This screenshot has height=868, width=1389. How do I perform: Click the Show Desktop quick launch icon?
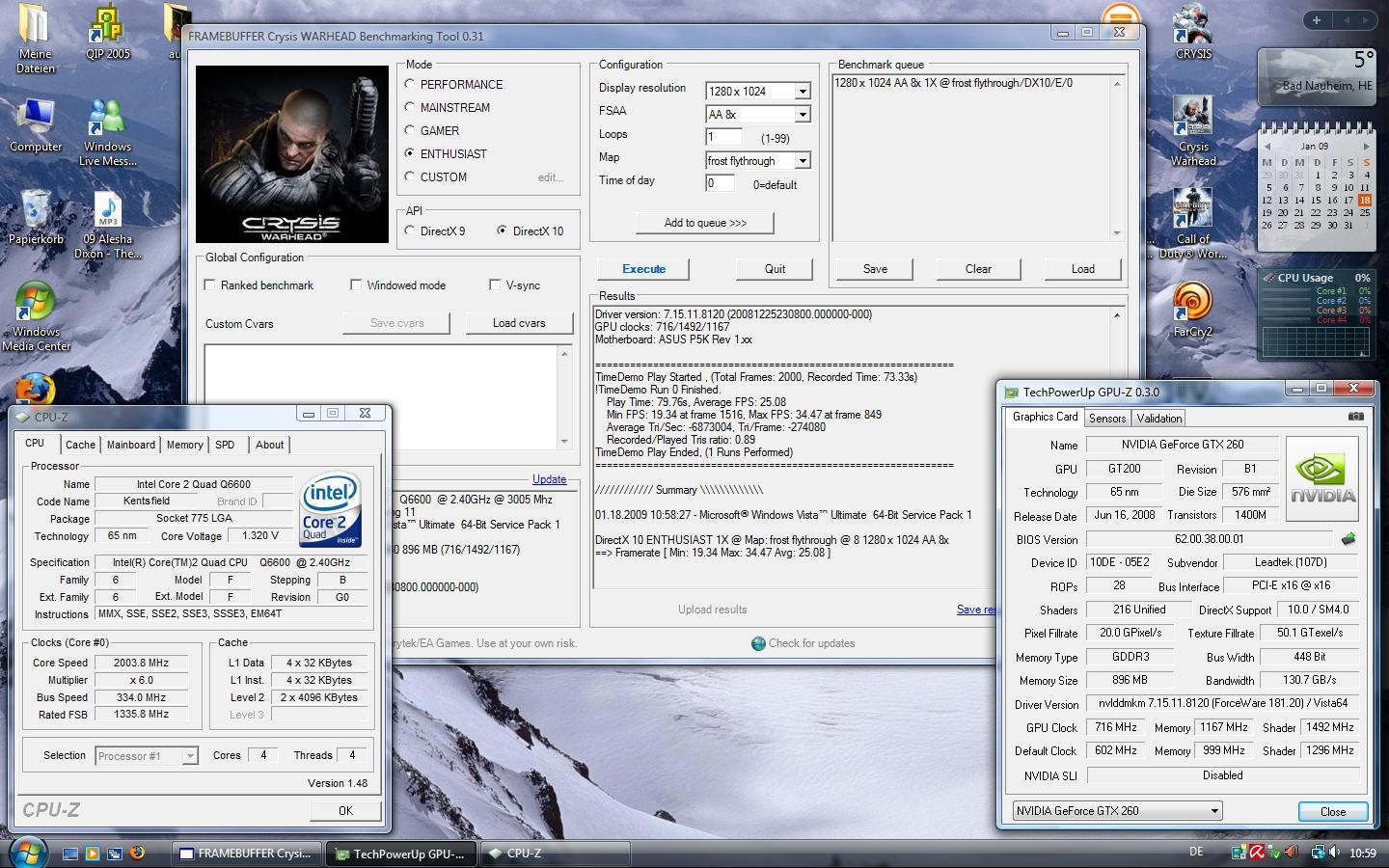click(69, 854)
